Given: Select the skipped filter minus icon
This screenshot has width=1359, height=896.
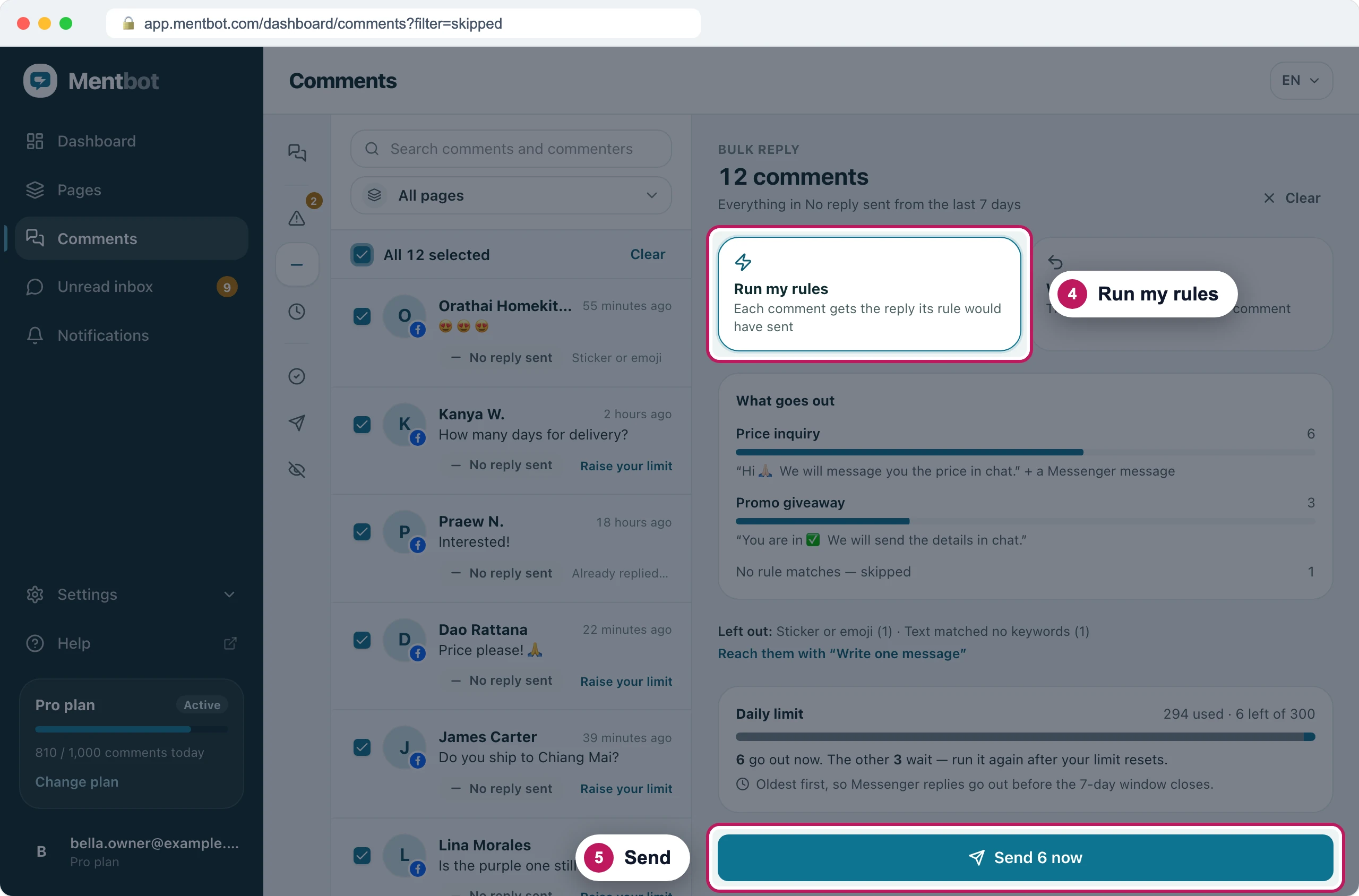Looking at the screenshot, I should click(x=297, y=264).
